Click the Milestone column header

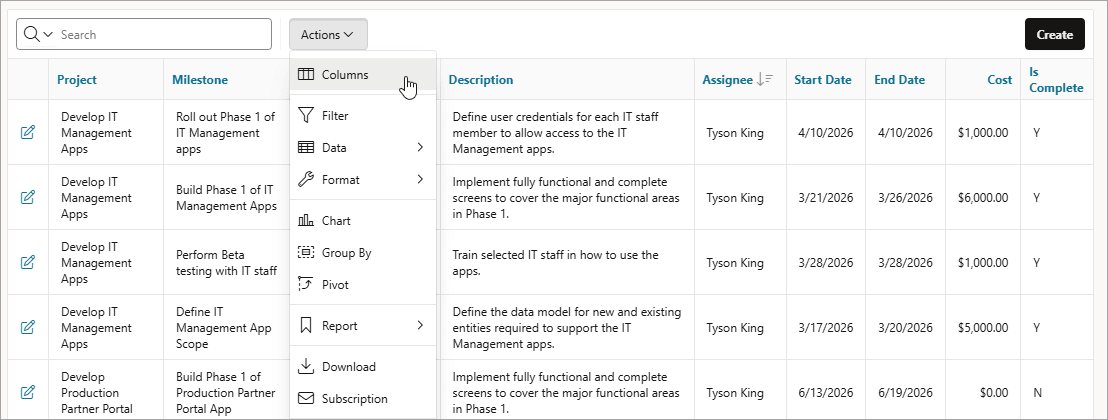click(x=200, y=80)
